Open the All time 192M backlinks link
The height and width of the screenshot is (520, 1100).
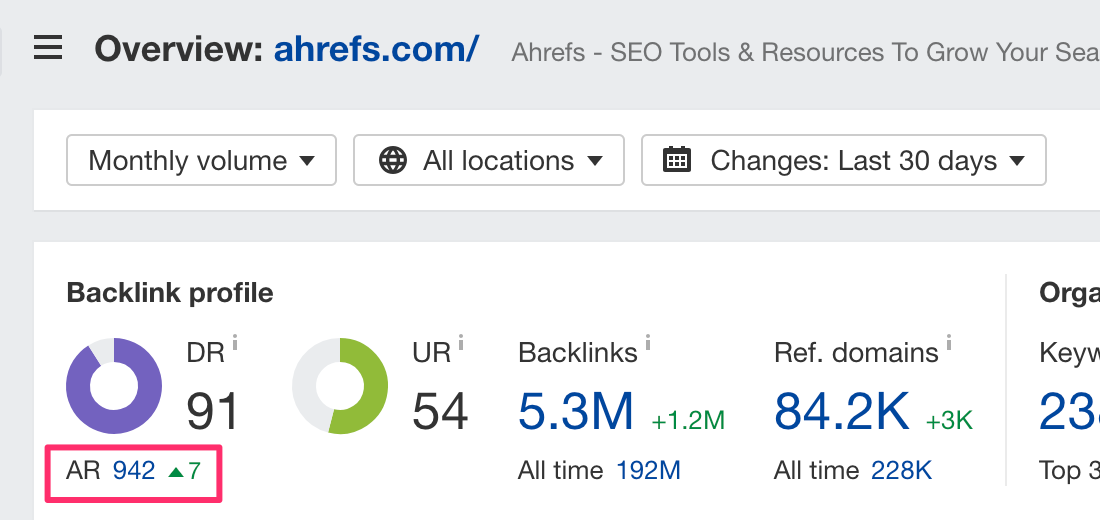tap(649, 471)
